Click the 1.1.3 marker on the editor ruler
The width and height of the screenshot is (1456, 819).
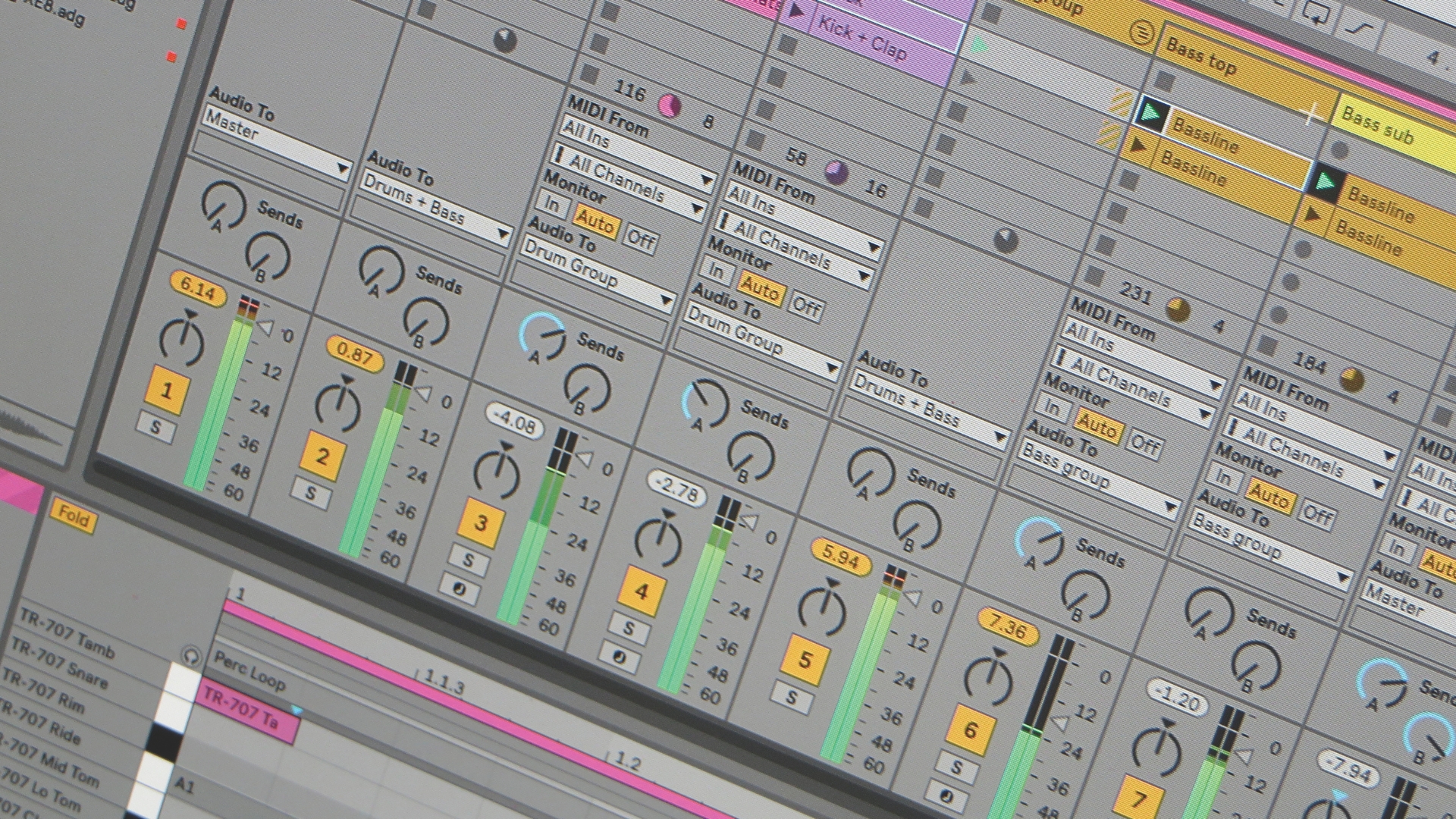tap(444, 682)
